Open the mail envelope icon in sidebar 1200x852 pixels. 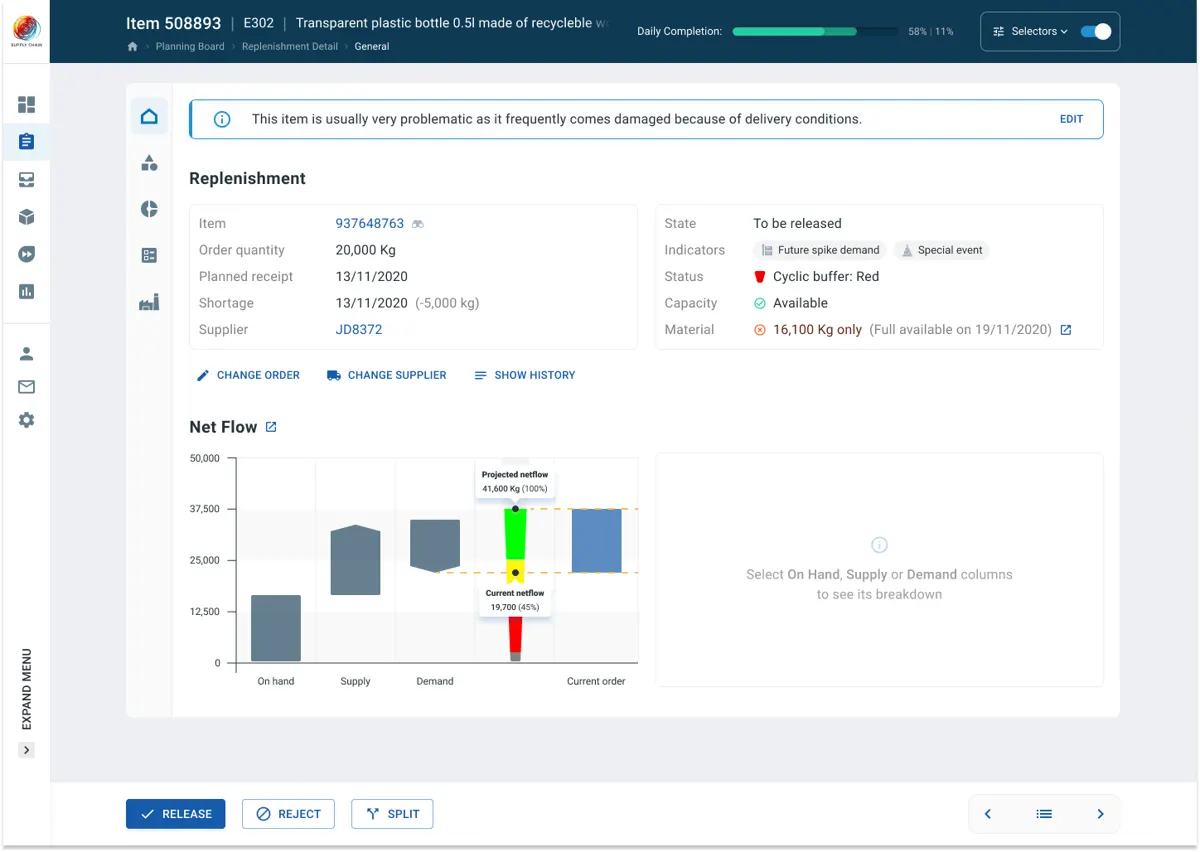coord(27,387)
